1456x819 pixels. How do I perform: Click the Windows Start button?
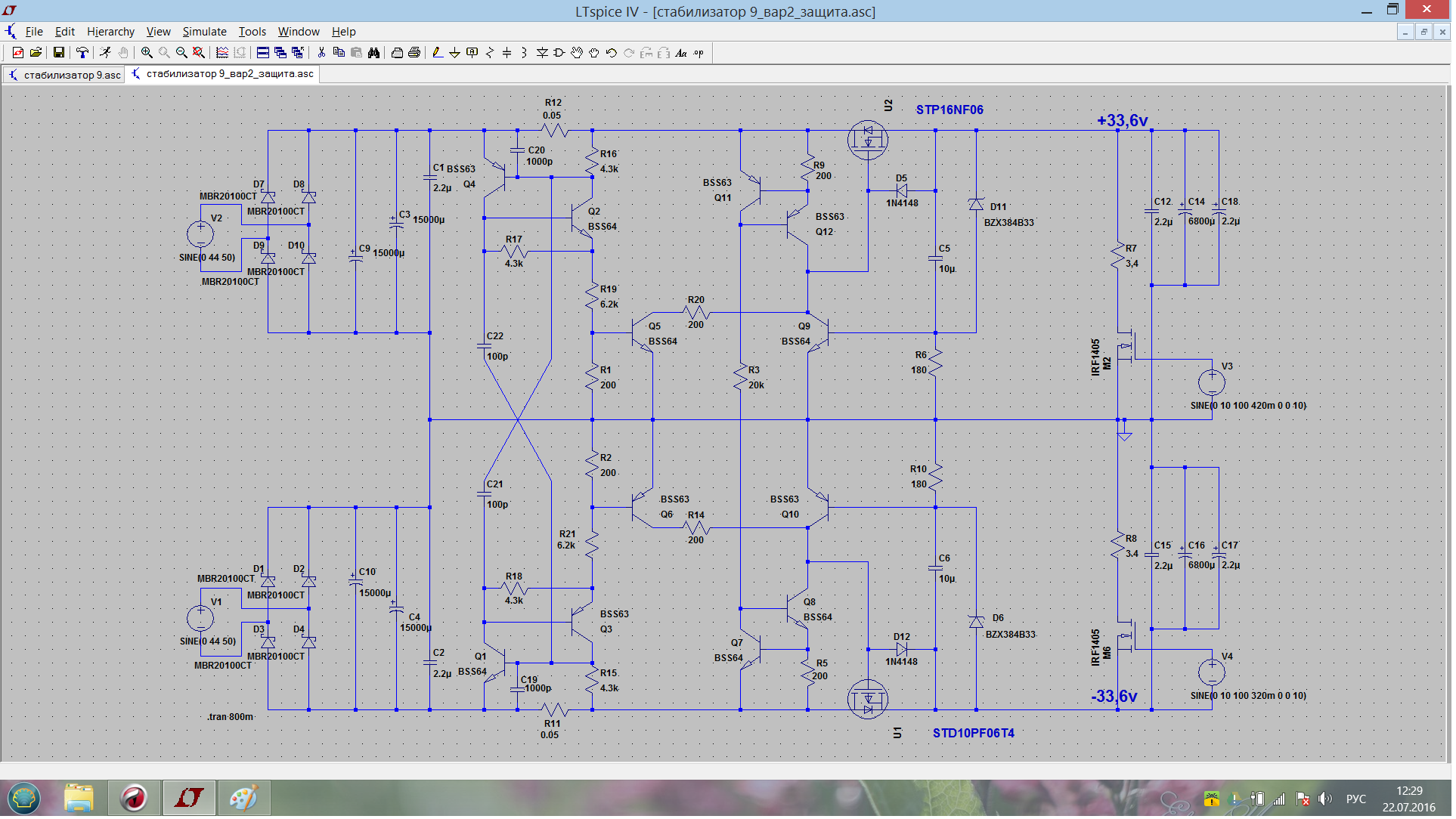(x=24, y=799)
